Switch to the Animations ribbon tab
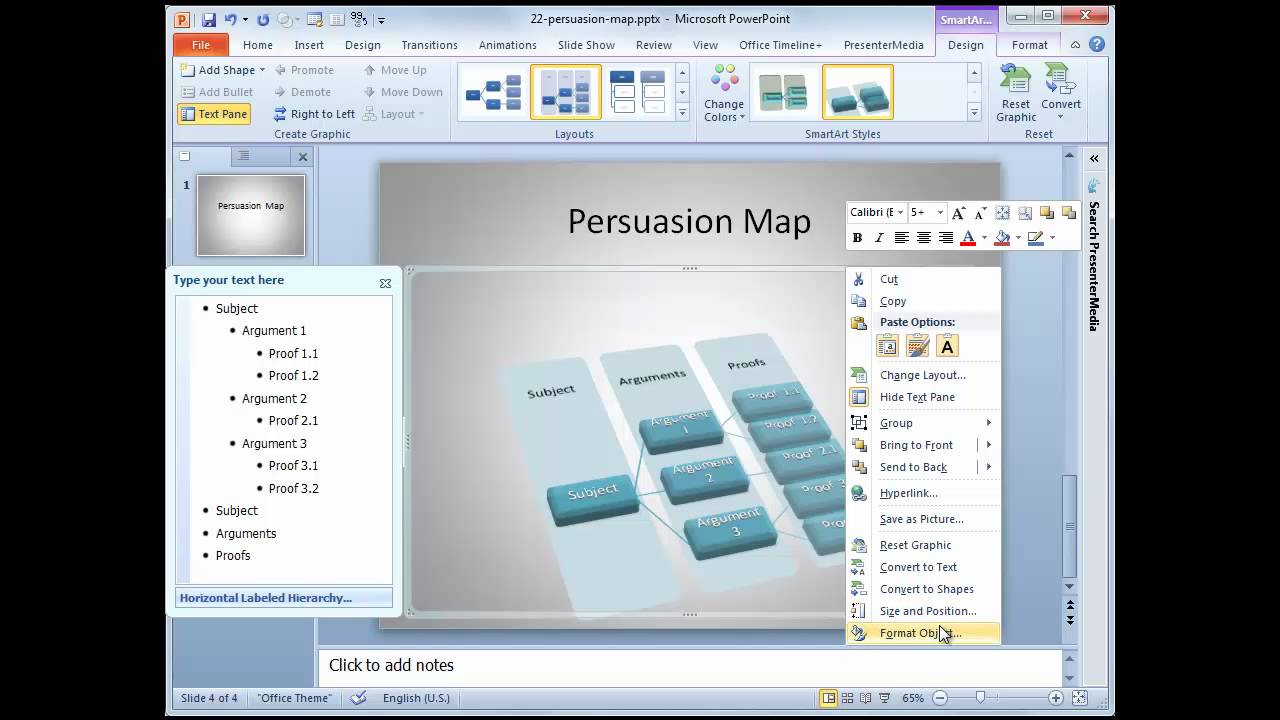1280x720 pixels. 507,45
